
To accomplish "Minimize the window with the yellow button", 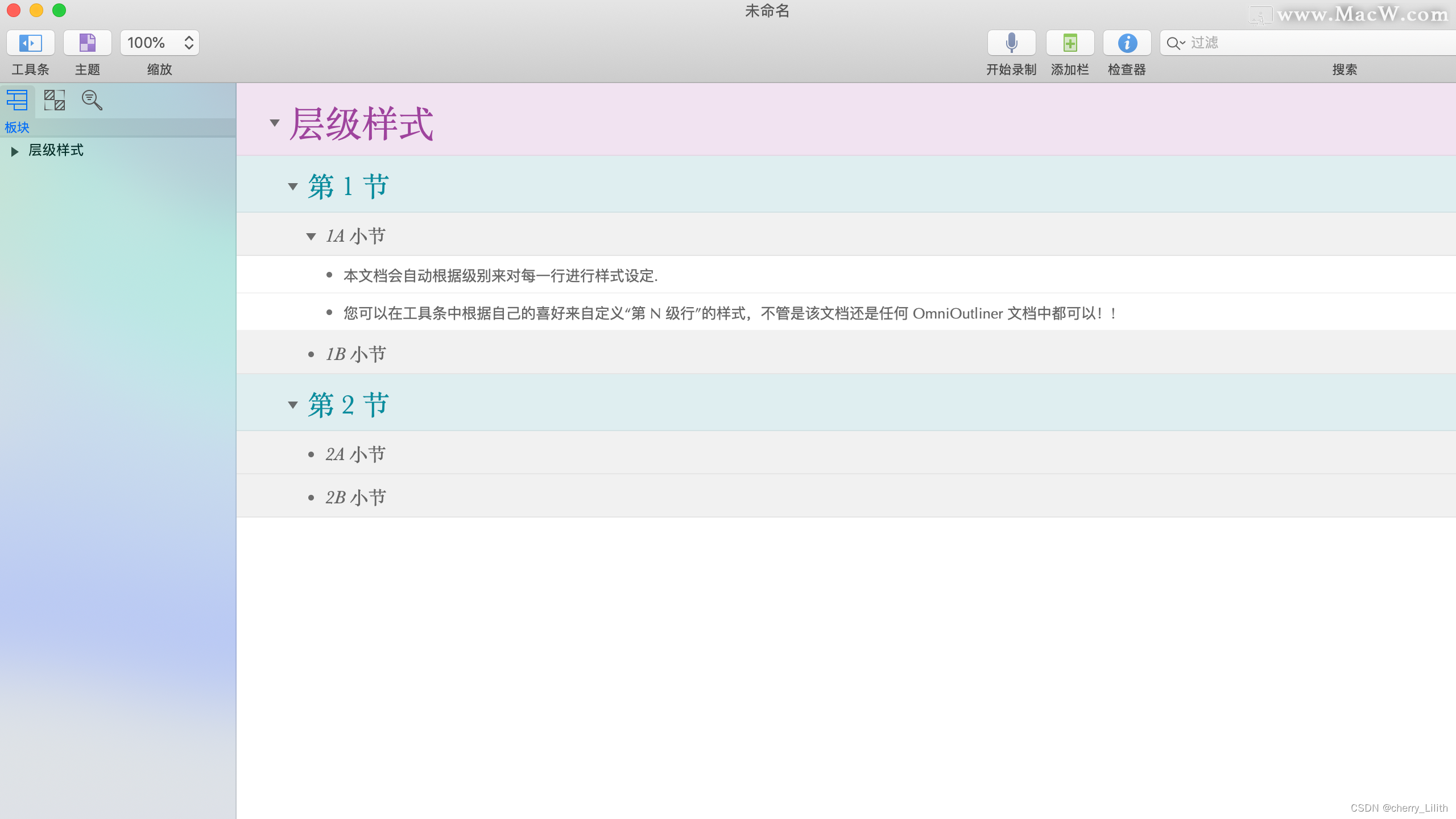I will tap(36, 10).
